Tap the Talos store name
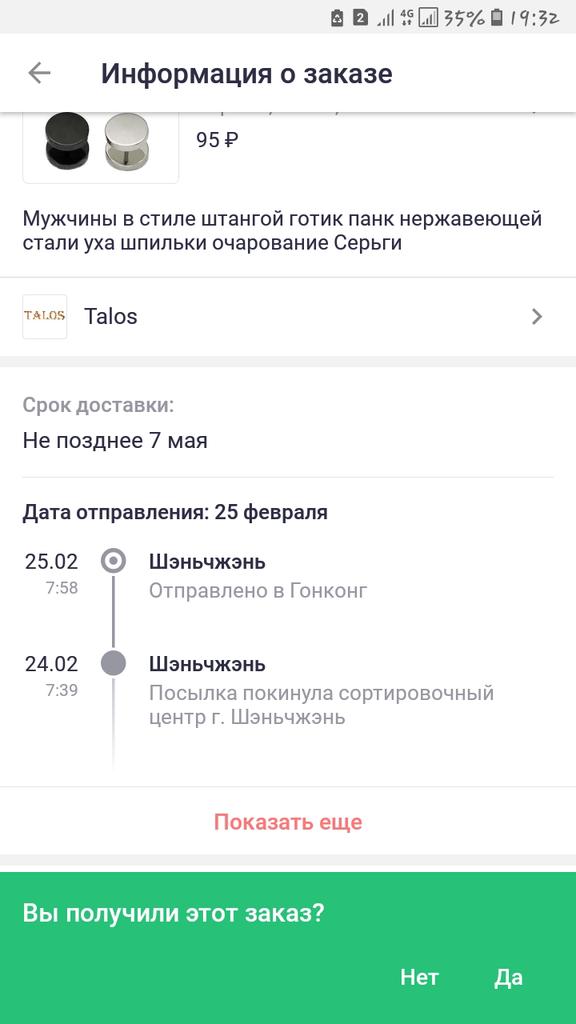This screenshot has width=576, height=1024. coord(111,317)
